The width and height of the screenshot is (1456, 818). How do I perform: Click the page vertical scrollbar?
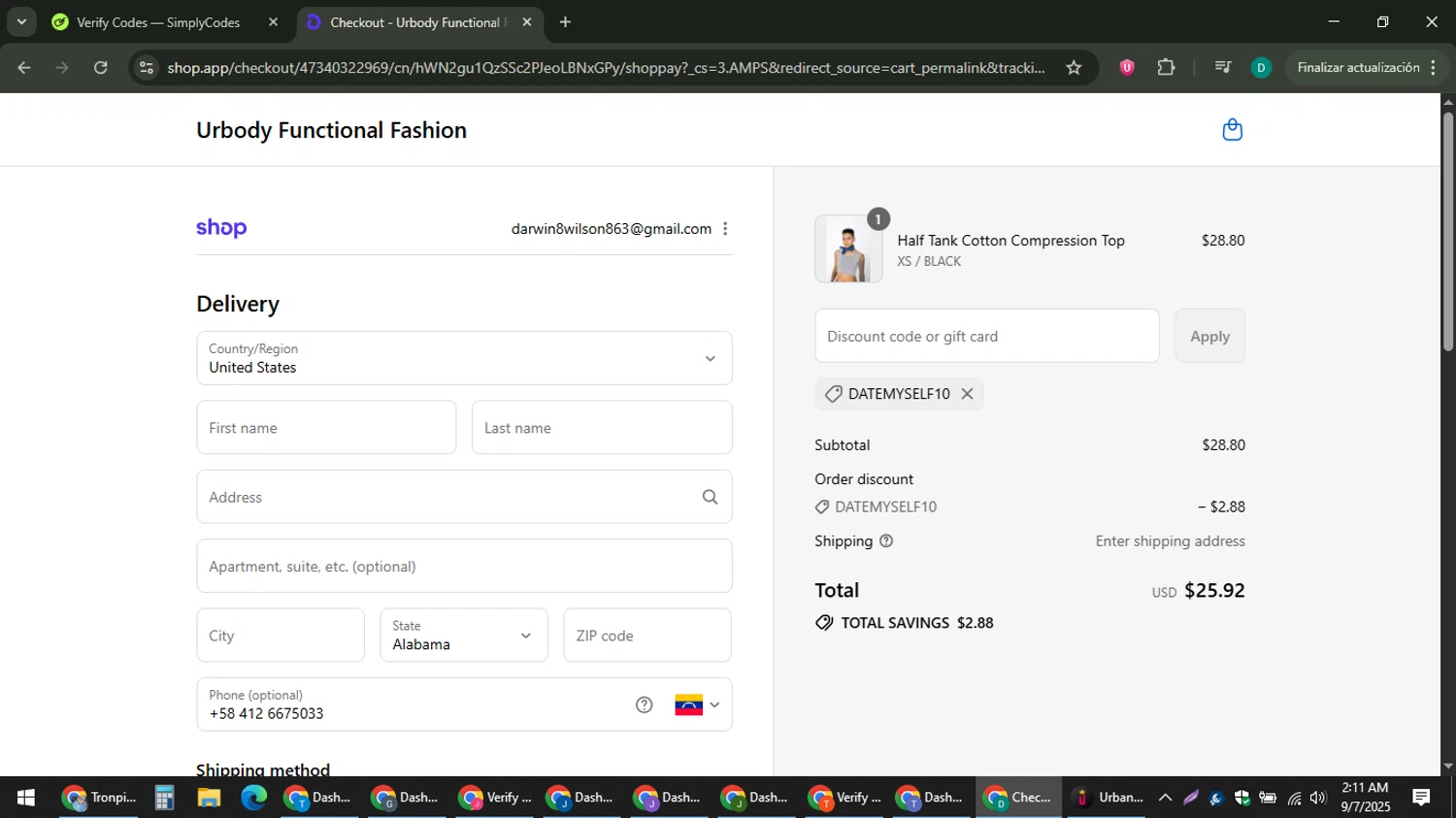[x=1448, y=233]
